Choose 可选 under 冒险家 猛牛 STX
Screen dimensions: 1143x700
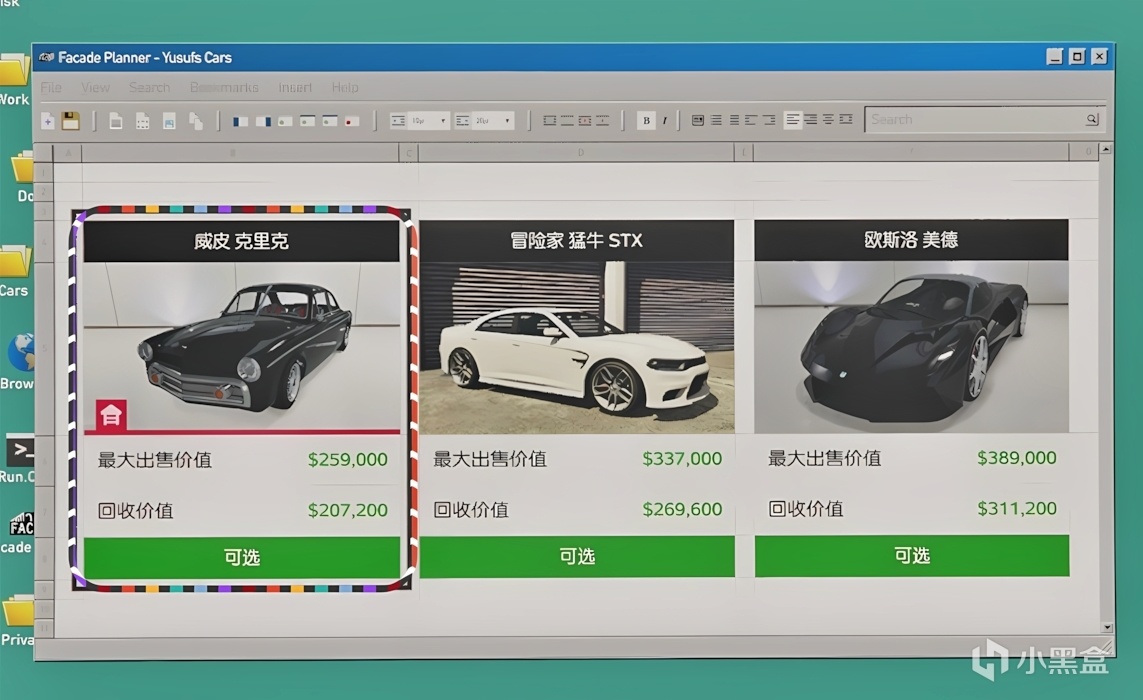577,556
